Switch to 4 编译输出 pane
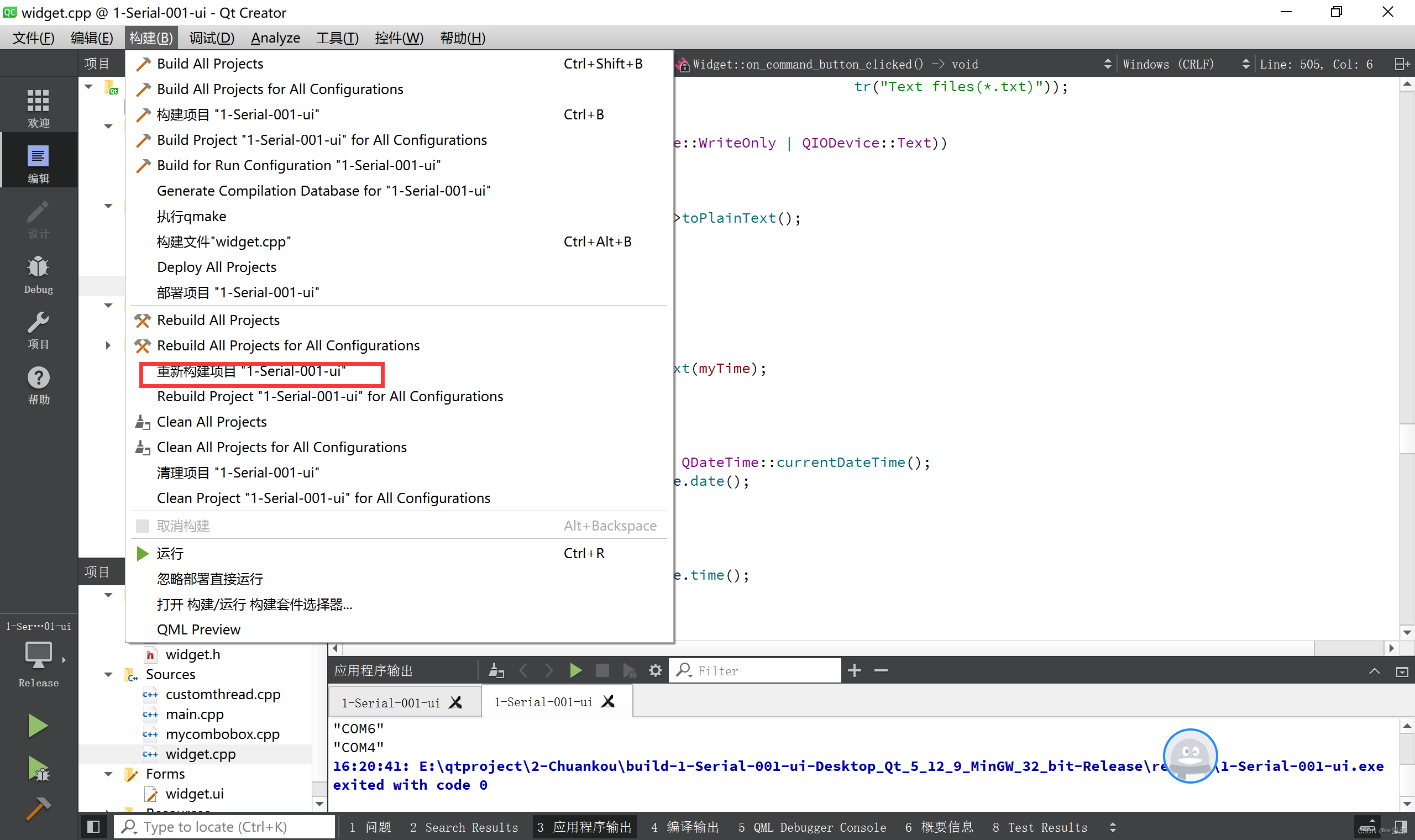 click(684, 827)
